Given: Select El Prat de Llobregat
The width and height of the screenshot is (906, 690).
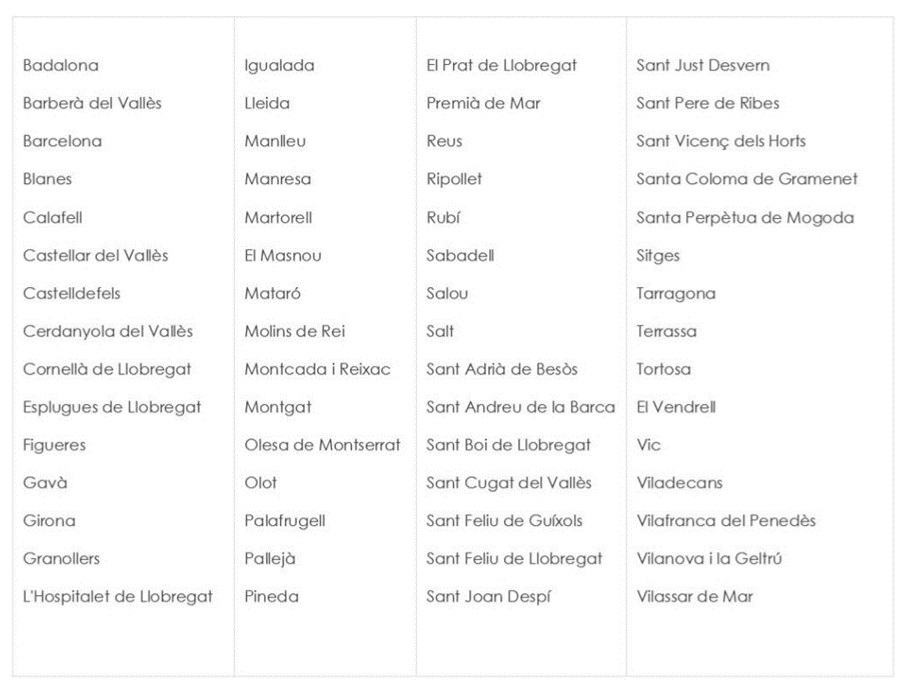Looking at the screenshot, I should click(x=501, y=66).
